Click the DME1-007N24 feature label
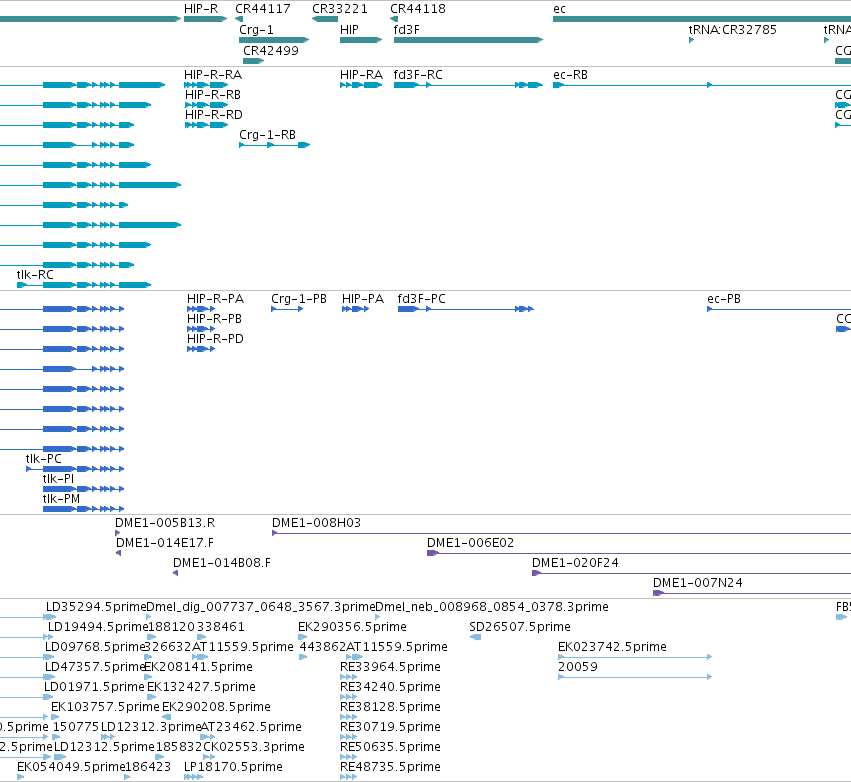 [698, 583]
